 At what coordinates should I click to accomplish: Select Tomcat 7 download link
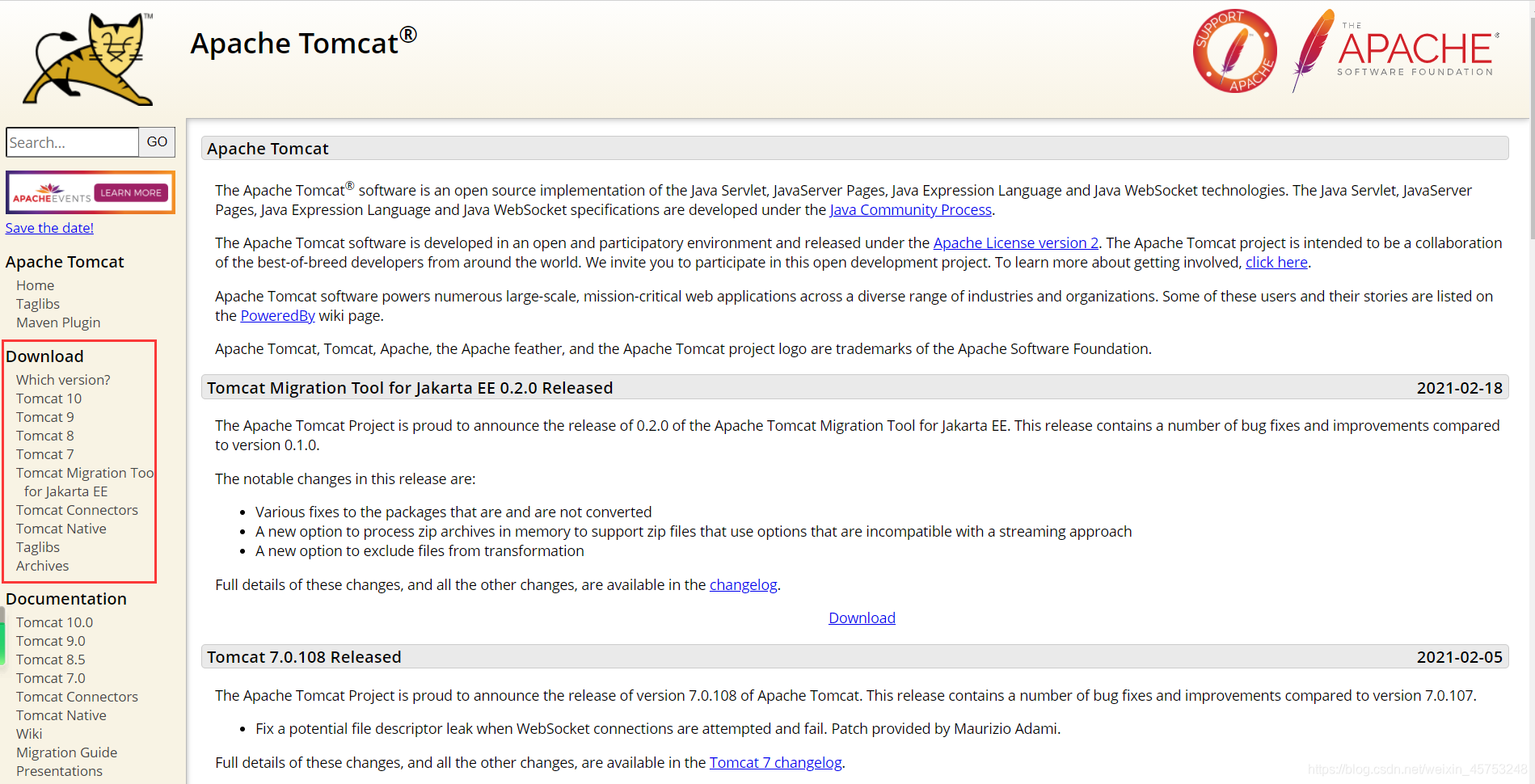click(45, 454)
